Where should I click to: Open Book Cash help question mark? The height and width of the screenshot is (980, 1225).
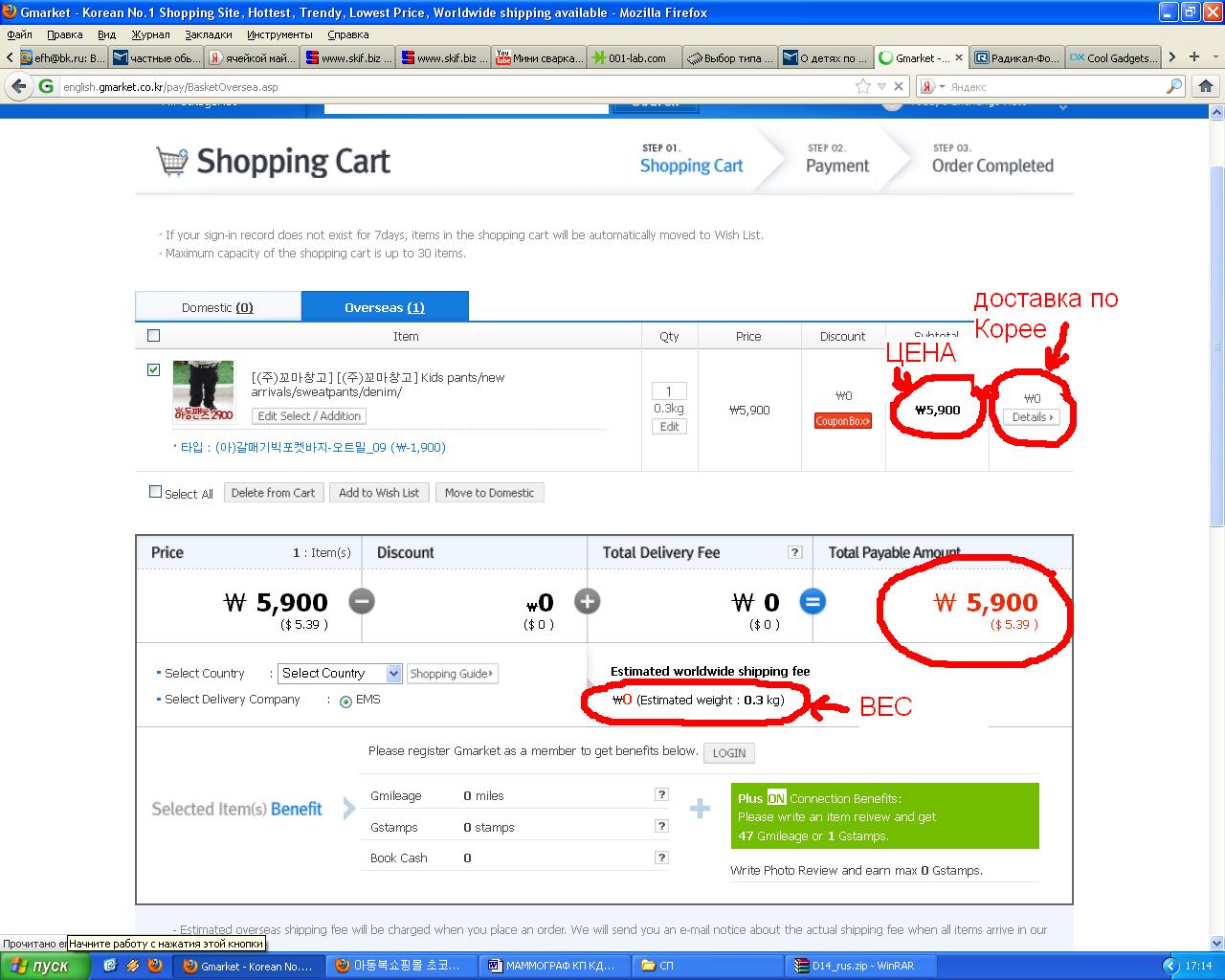point(661,857)
